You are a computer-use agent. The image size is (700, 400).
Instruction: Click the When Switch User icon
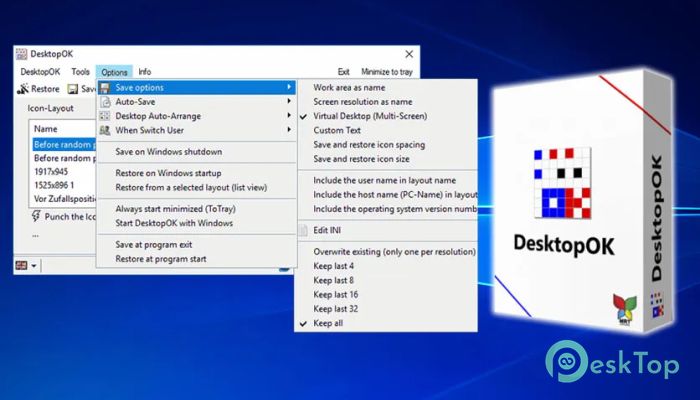[105, 130]
